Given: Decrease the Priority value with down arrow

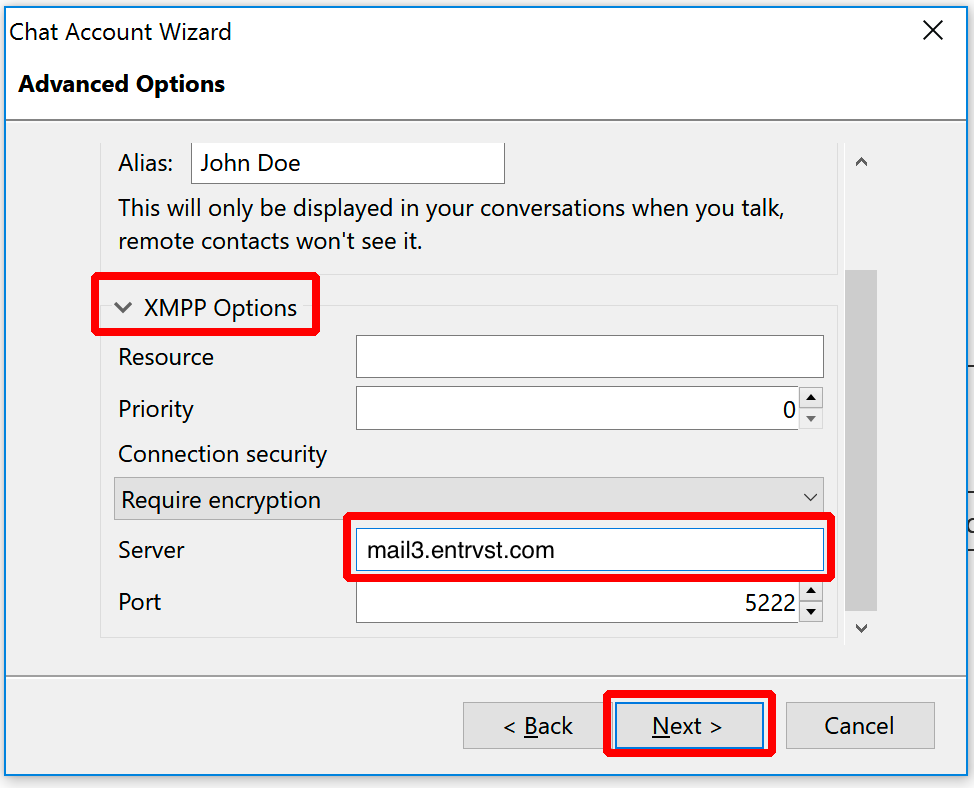Looking at the screenshot, I should point(811,419).
